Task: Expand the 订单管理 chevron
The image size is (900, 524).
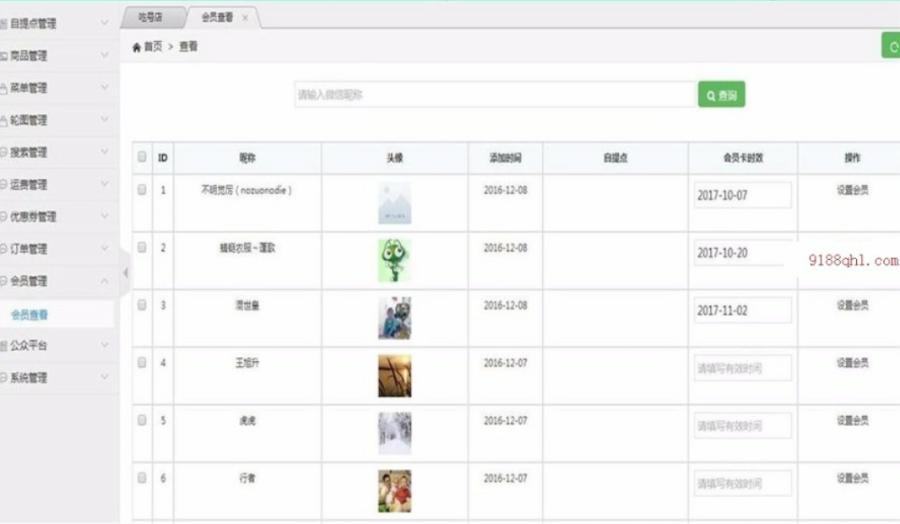Action: coord(104,248)
